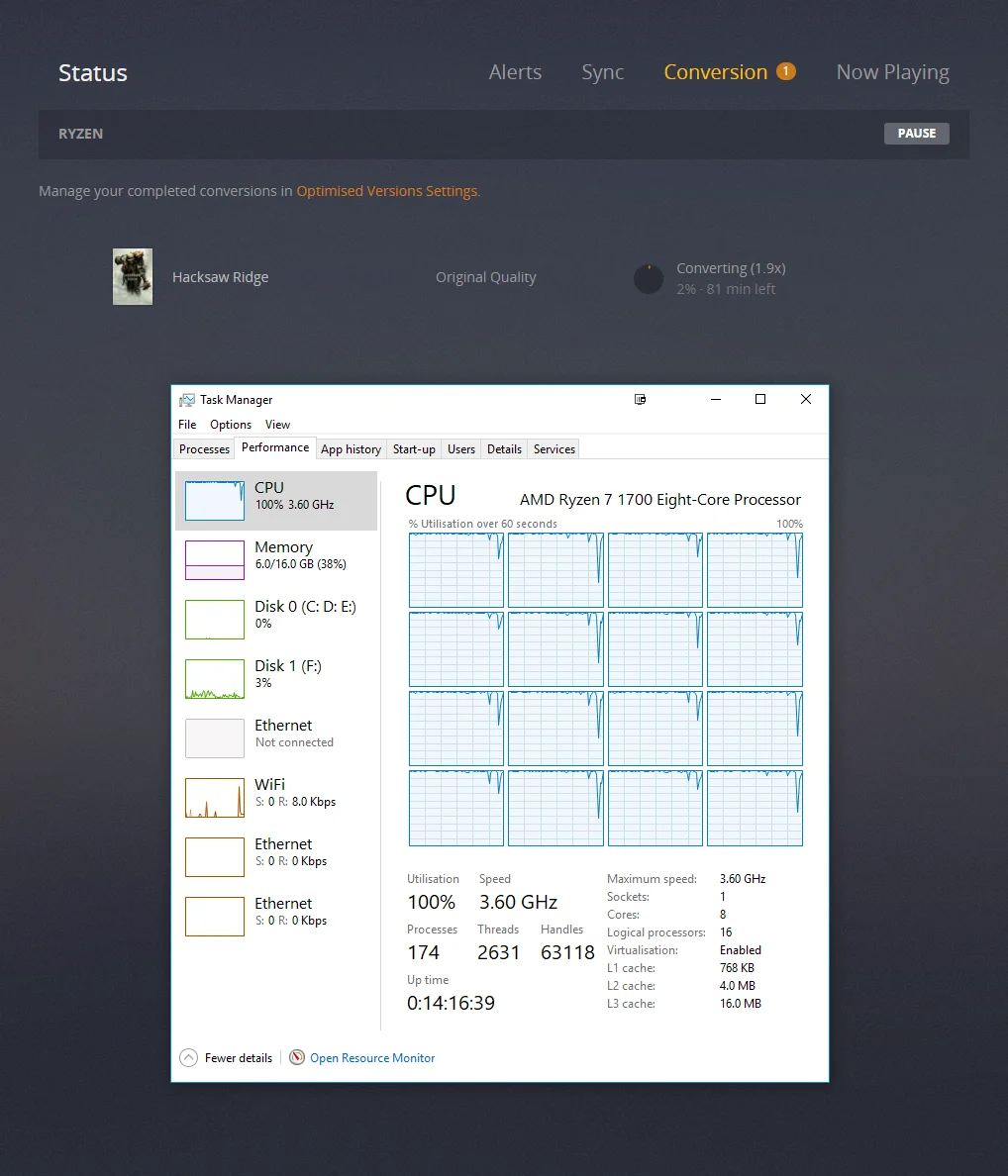
Task: Click the L3 cache value 16.0 MB
Action: click(x=741, y=1004)
